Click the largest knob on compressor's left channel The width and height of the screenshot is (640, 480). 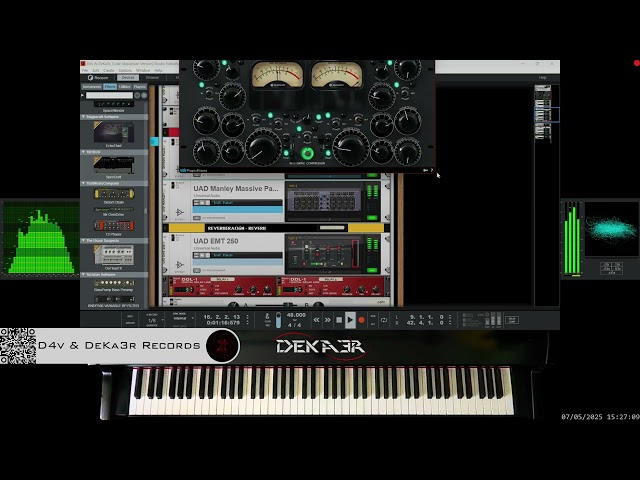point(262,147)
